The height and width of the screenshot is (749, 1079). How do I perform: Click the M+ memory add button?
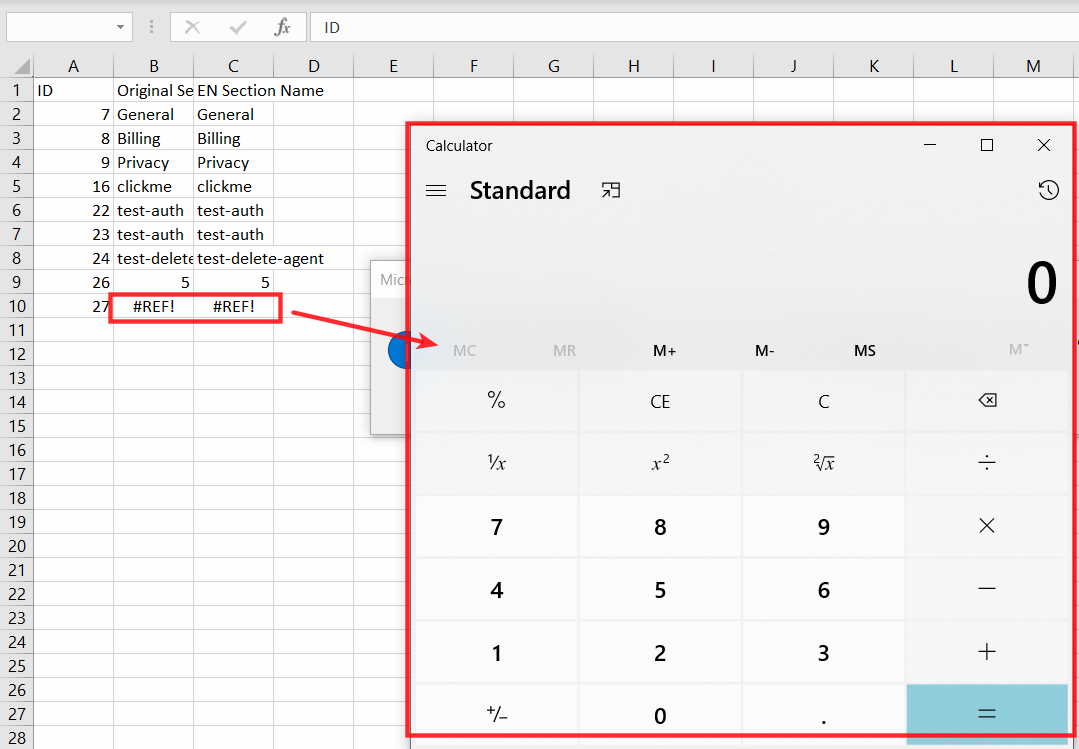pyautogui.click(x=665, y=350)
